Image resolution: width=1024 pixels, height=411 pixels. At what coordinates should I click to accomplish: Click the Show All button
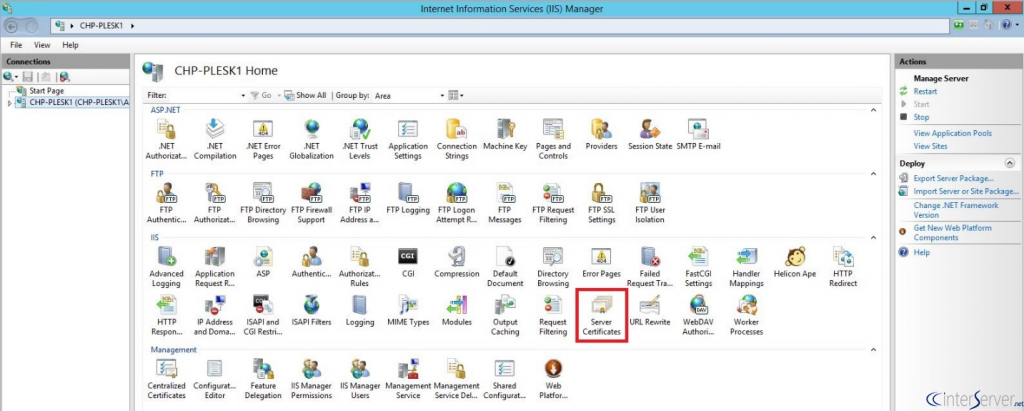305,95
